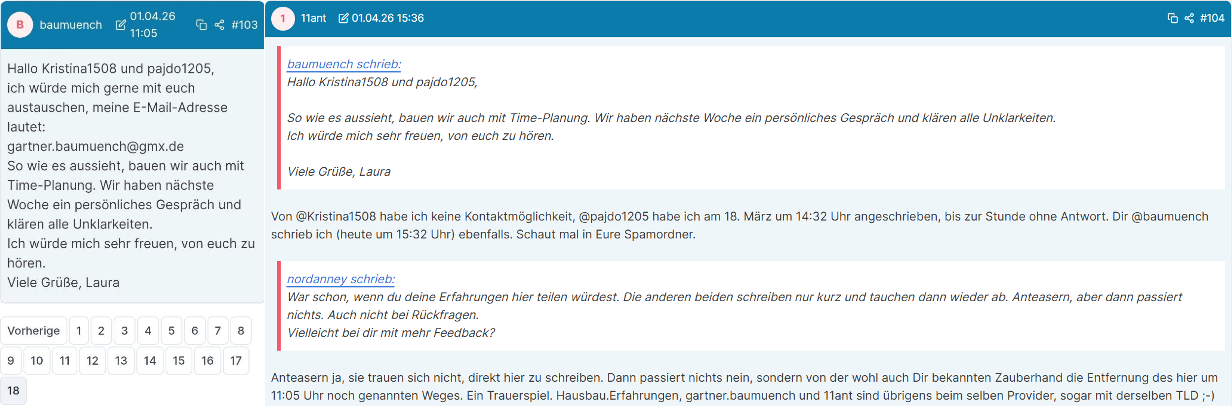Go to the previous page with 'Vorherige'
The width and height of the screenshot is (1232, 408).
tap(34, 331)
